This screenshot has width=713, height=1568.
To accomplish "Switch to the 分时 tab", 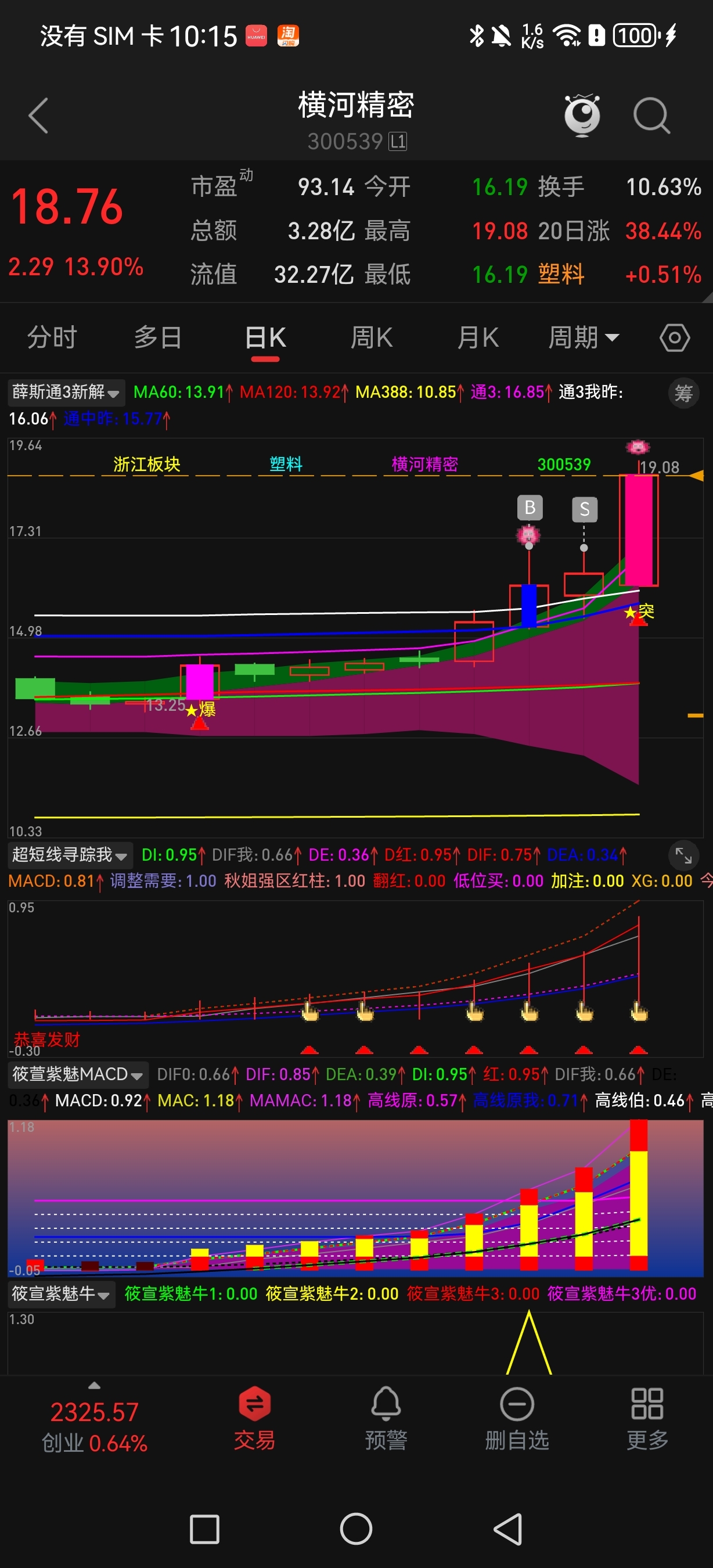I will (x=52, y=337).
